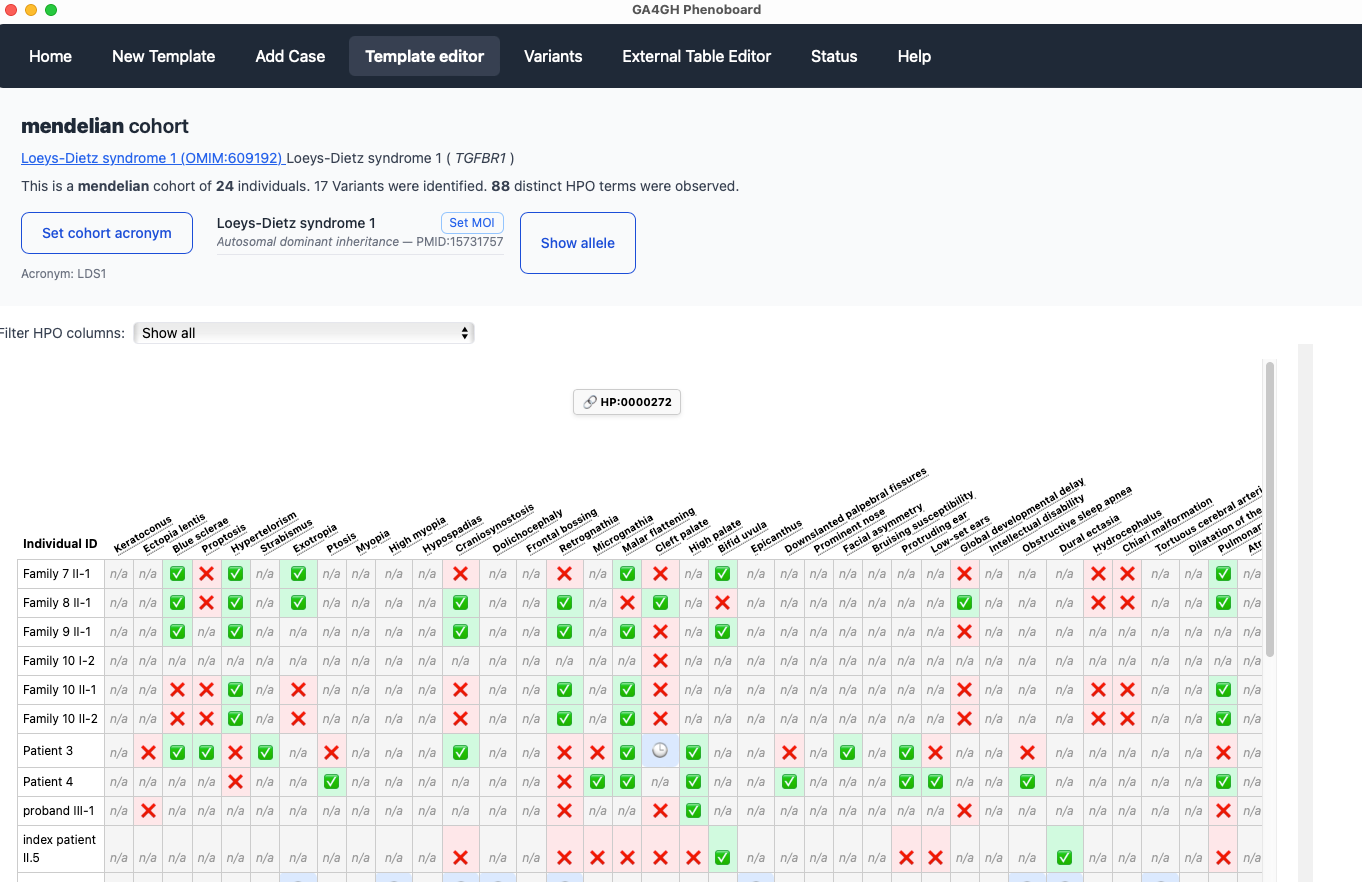Click the red X for Ectopia lentis in proband III-1

click(x=148, y=811)
